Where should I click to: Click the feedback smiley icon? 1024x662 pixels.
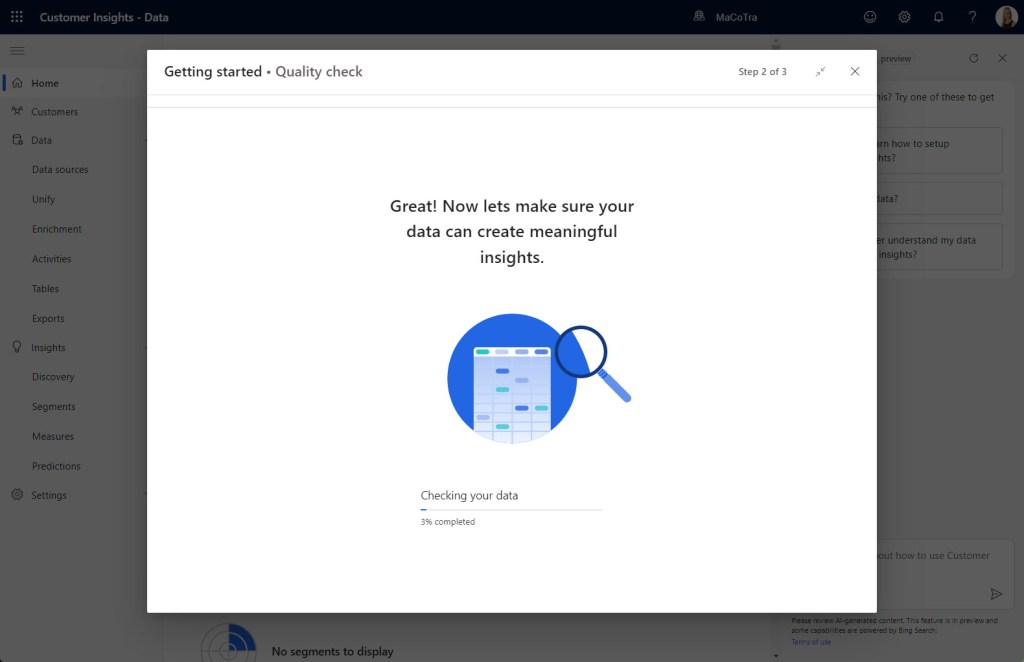tap(870, 17)
